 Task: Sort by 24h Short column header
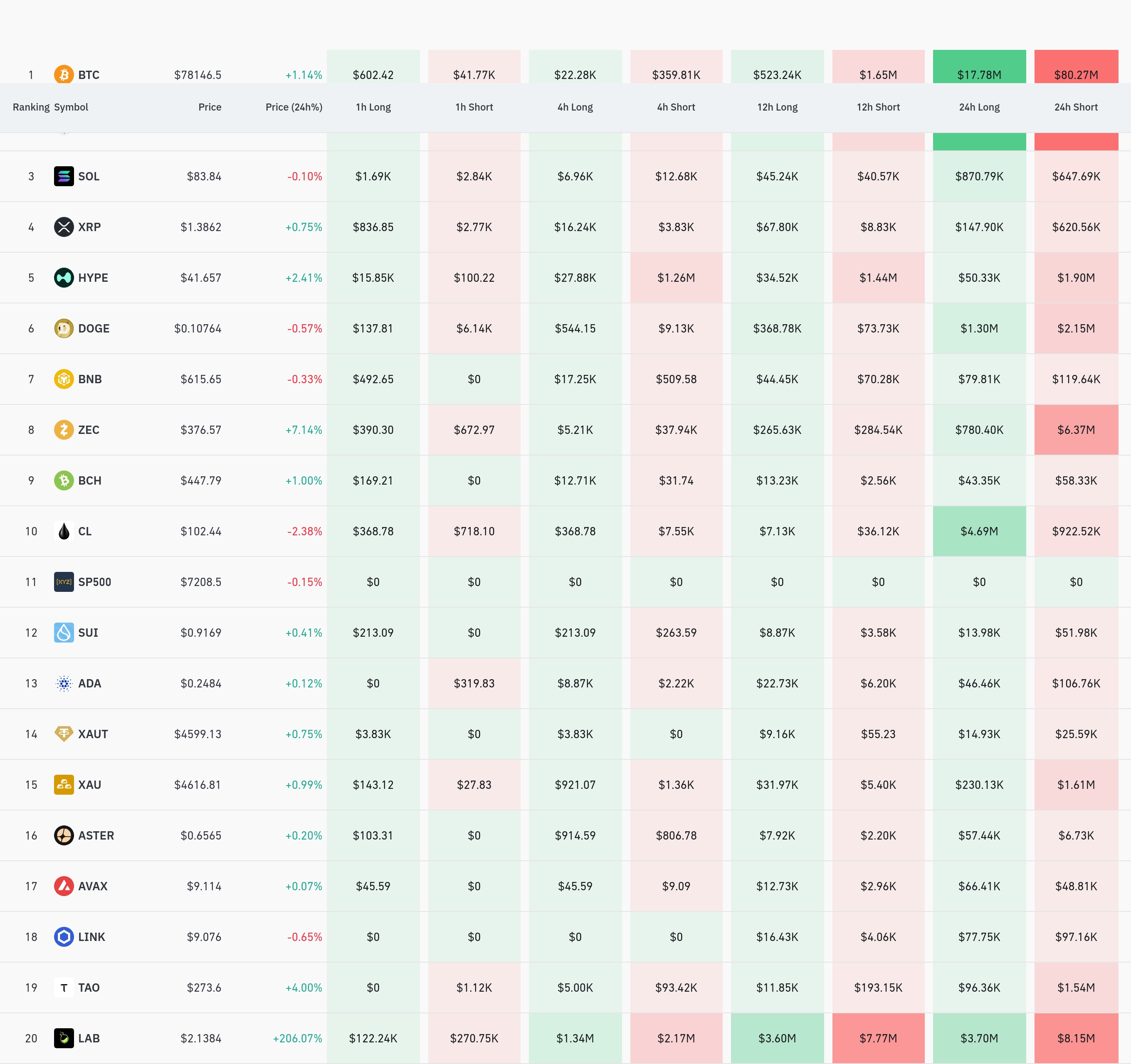pos(1076,107)
